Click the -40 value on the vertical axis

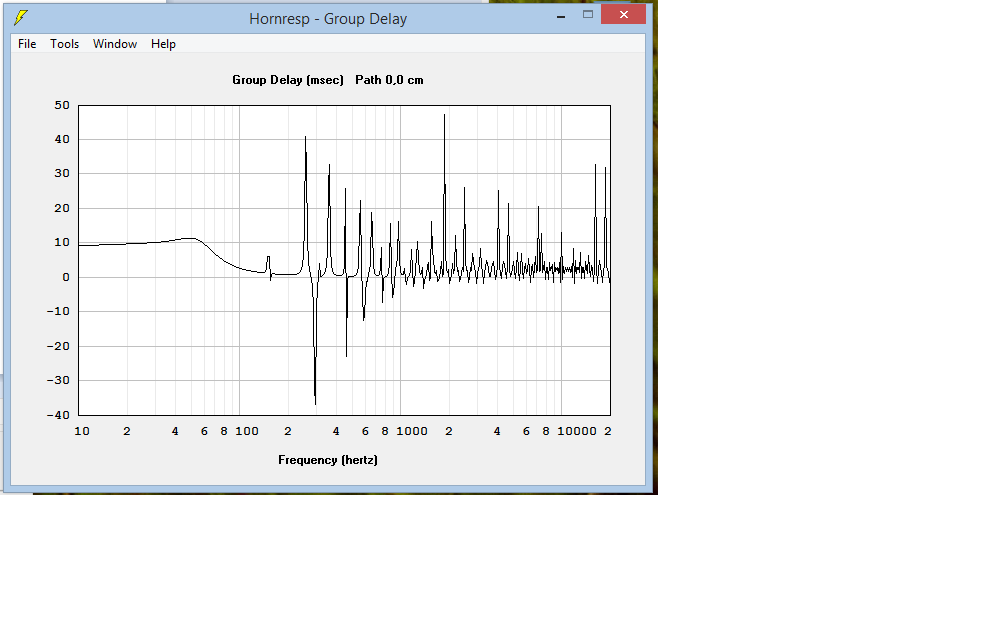[58, 415]
